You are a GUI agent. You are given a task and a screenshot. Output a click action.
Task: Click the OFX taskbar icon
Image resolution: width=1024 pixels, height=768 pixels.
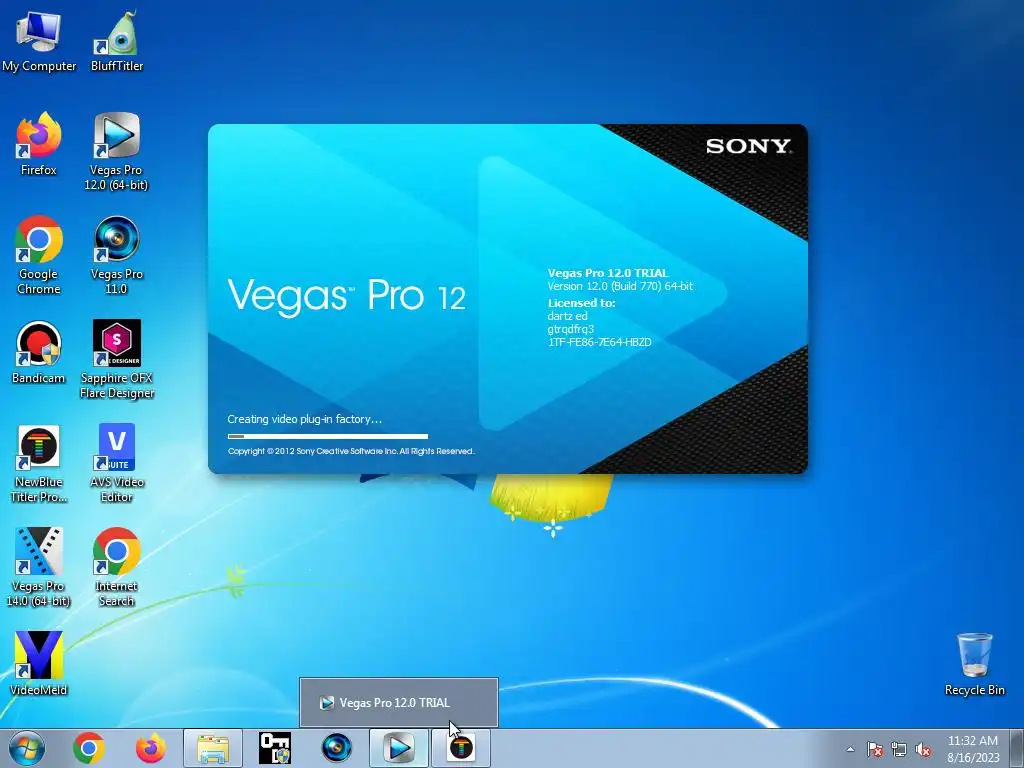coord(275,748)
